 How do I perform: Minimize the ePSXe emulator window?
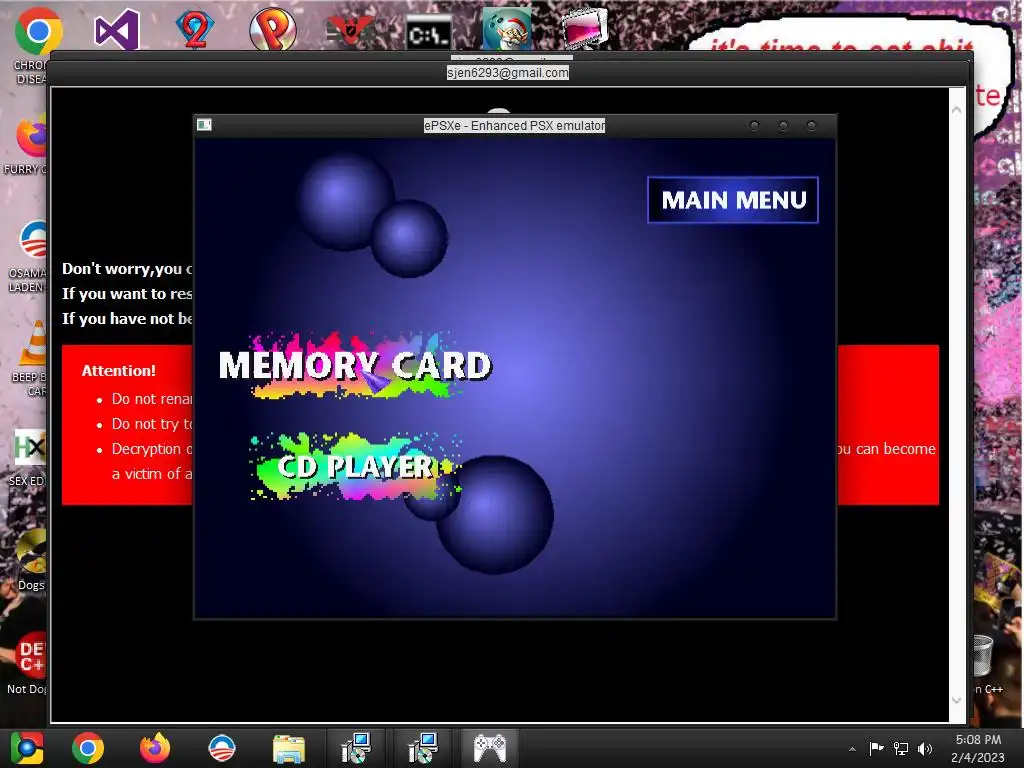tap(754, 125)
